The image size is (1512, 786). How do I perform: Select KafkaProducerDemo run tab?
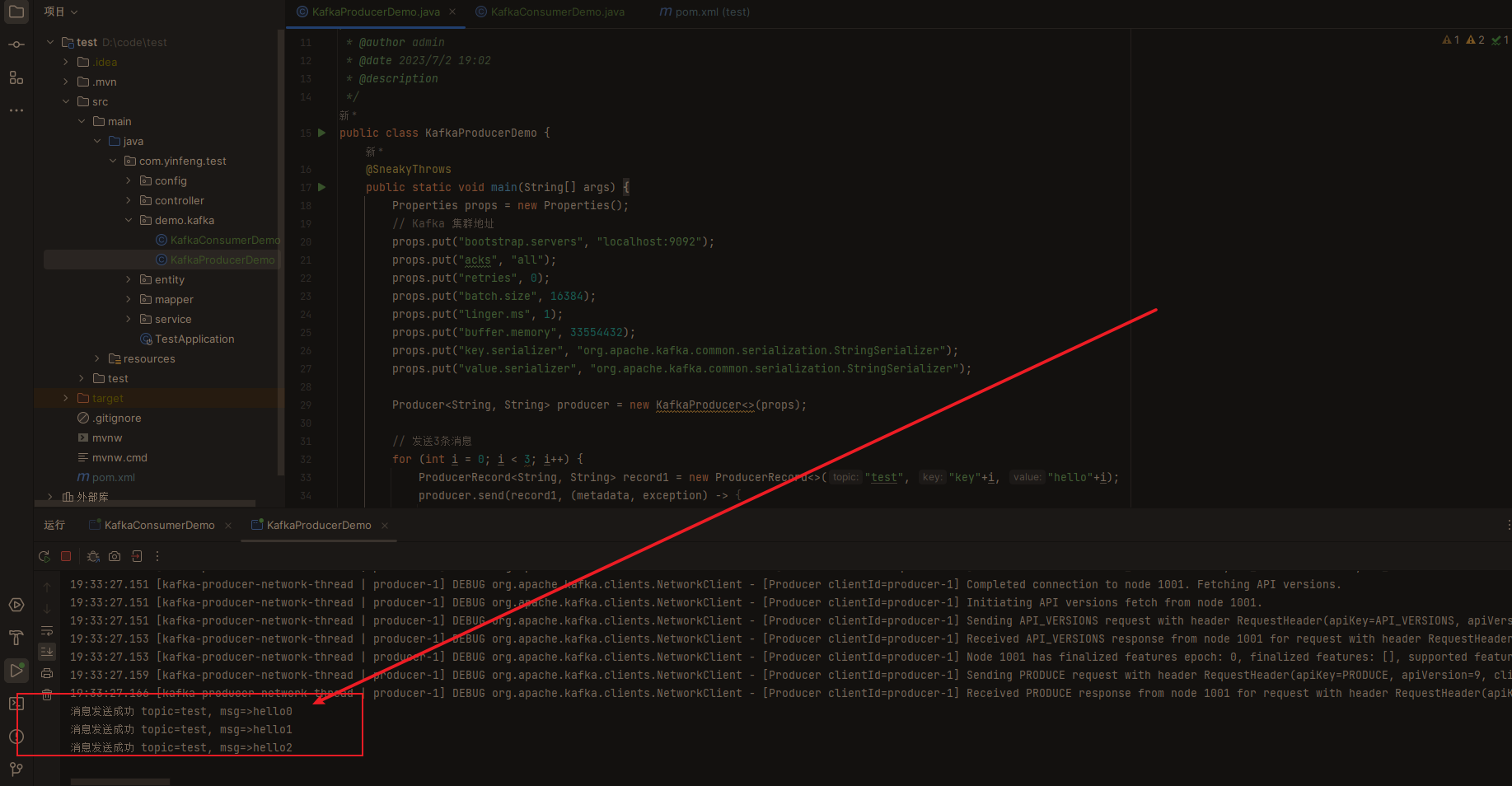click(311, 525)
